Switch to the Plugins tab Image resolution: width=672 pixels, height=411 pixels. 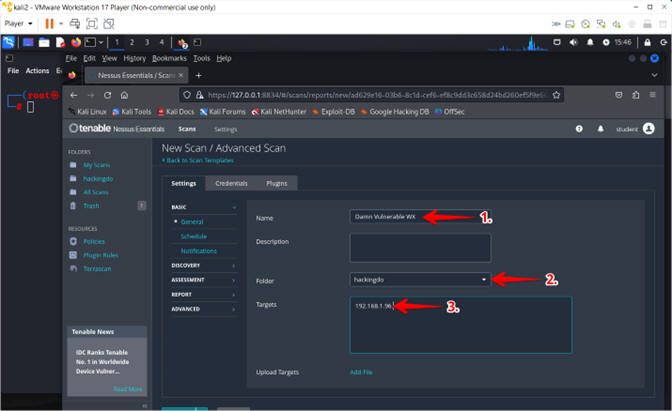[x=276, y=183]
